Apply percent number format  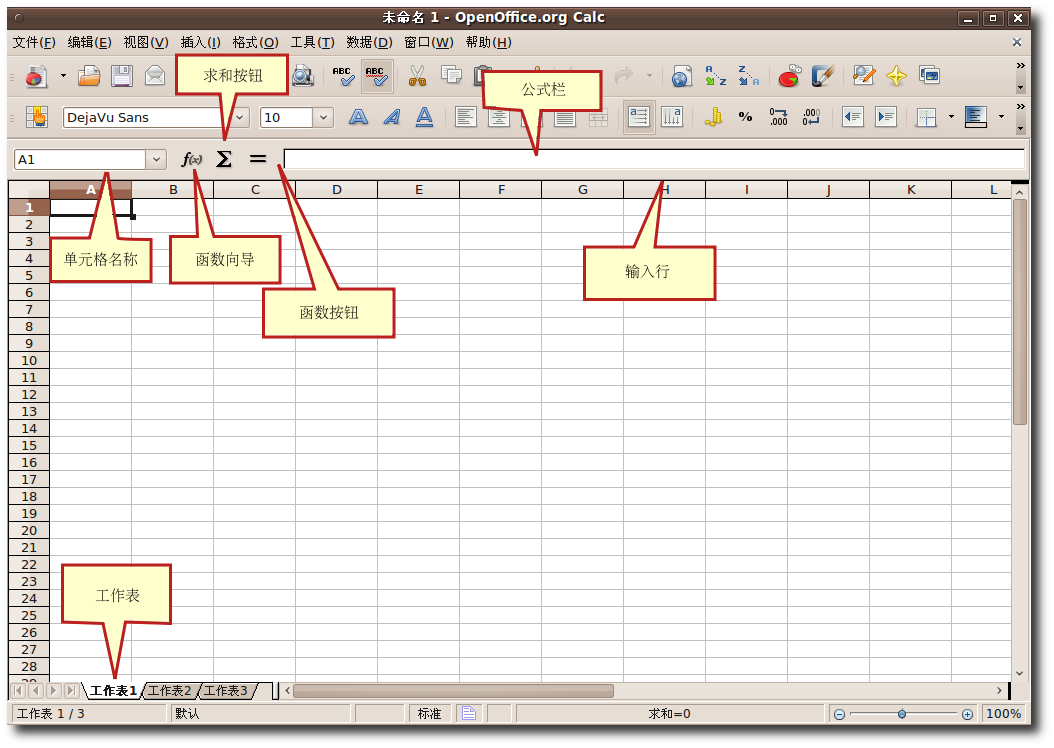[745, 118]
